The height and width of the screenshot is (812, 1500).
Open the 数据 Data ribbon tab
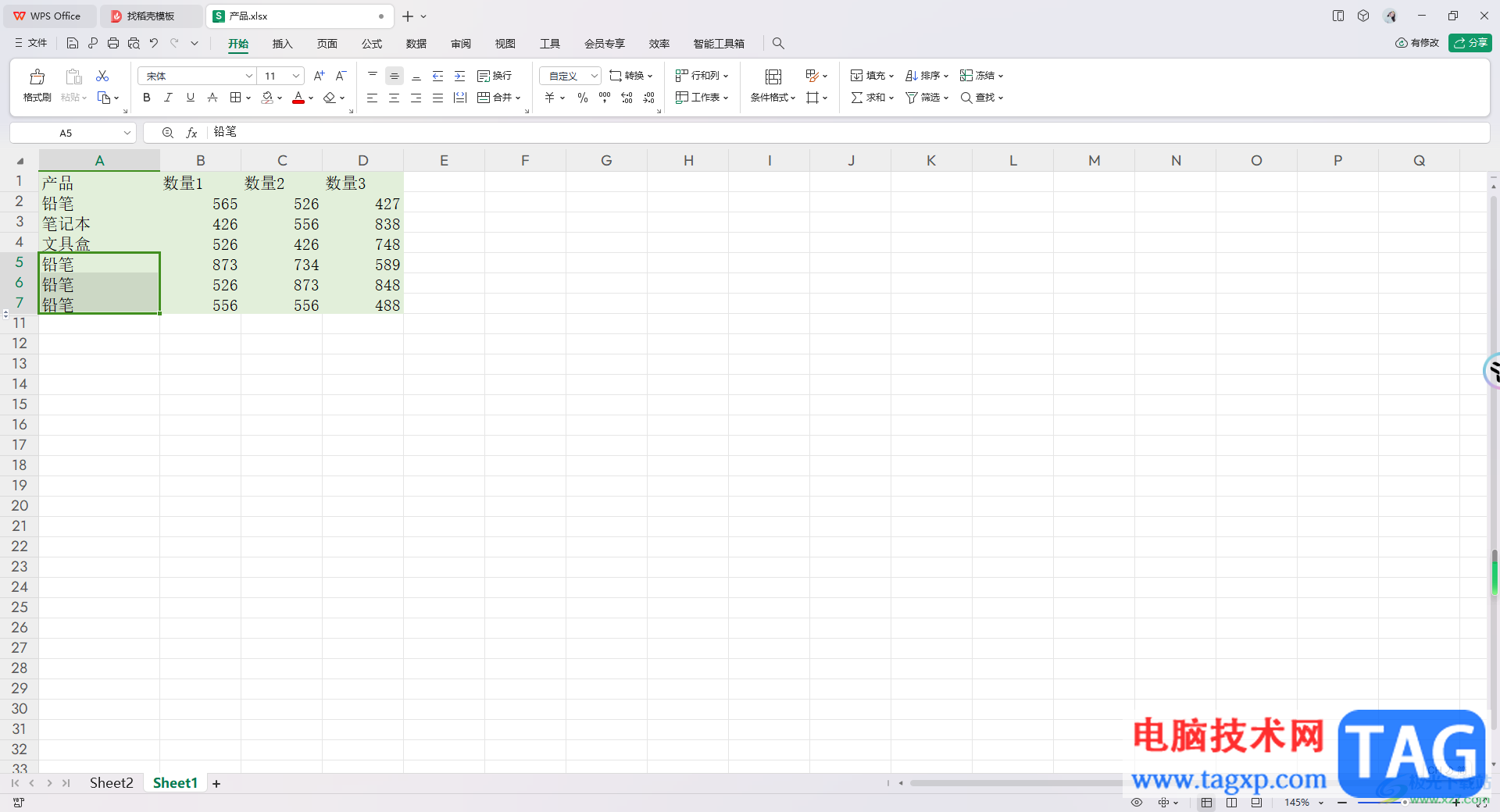click(x=416, y=44)
